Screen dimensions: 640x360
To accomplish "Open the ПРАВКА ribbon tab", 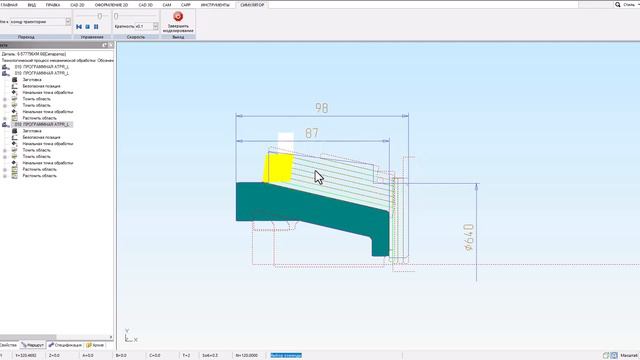I will 53,5.
